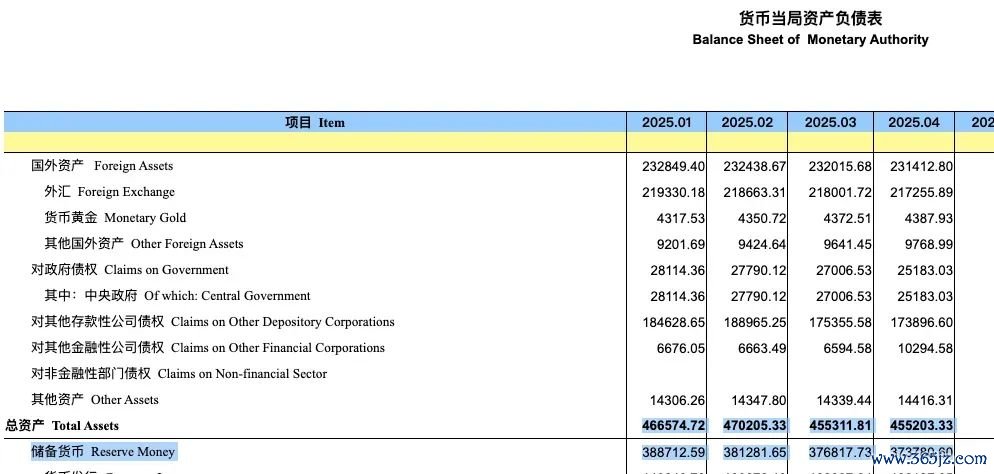Click Reserve Money value 376817.73
Viewport: 994px width, 474px height.
[x=840, y=452]
